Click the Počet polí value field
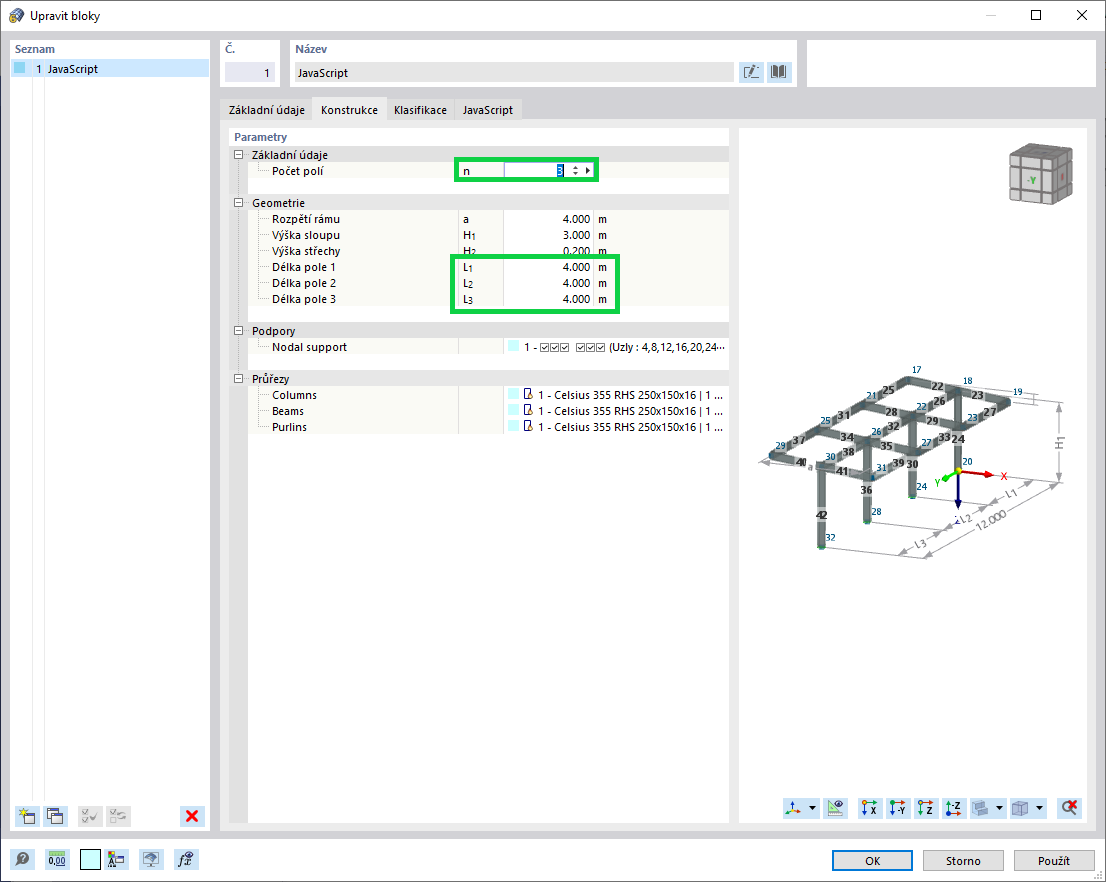1106x882 pixels. (x=537, y=171)
